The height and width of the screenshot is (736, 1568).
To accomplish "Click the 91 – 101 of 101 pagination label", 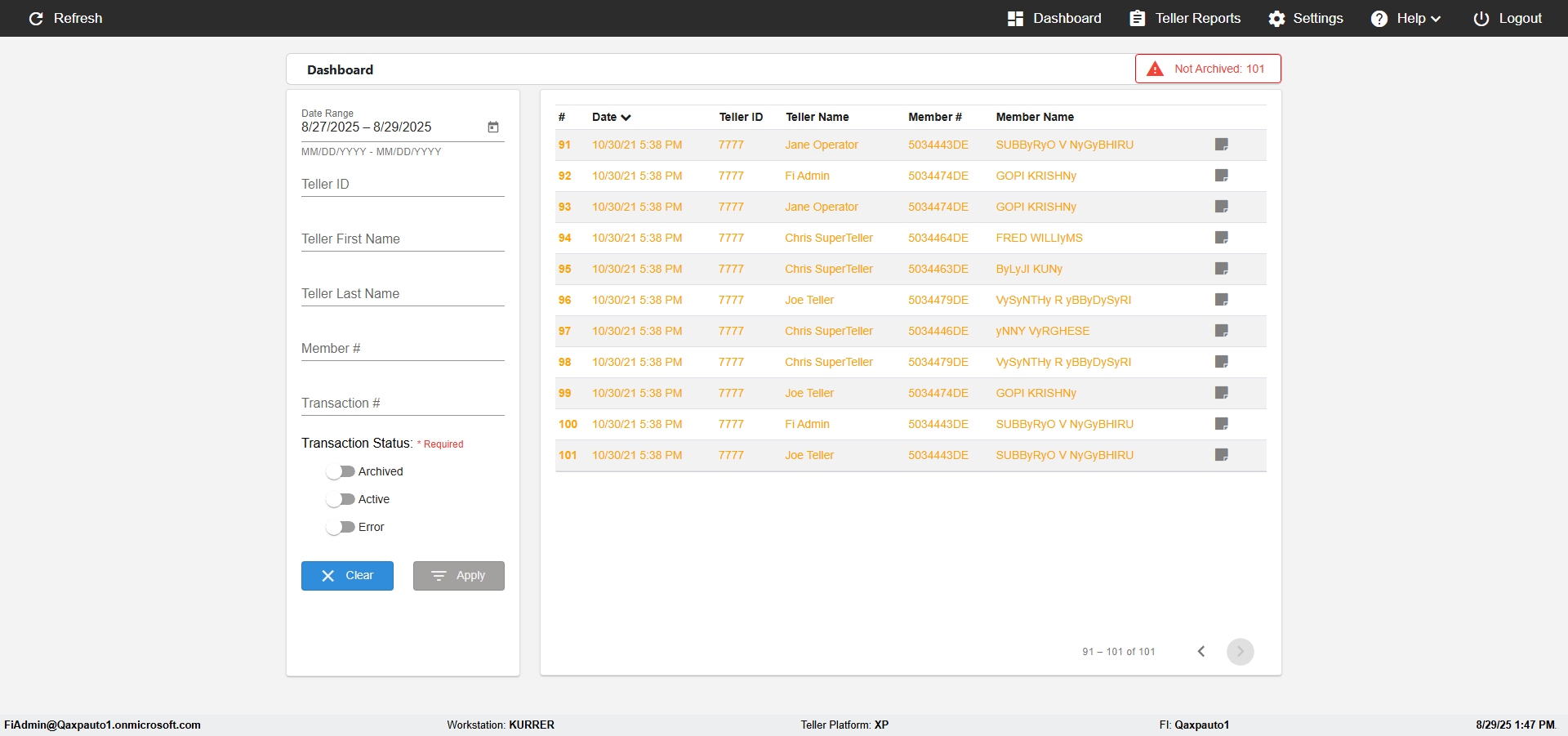I will coord(1119,652).
